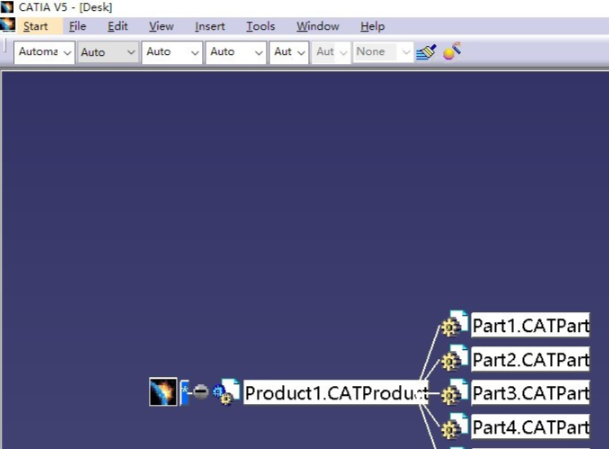Click the Part4 gear document icon
609x449 pixels.
coord(454,426)
